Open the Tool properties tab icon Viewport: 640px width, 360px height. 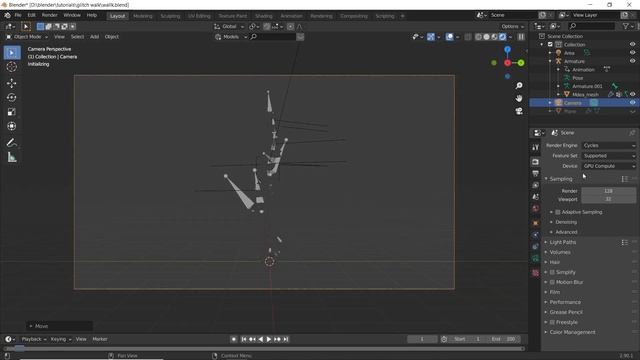(x=536, y=147)
